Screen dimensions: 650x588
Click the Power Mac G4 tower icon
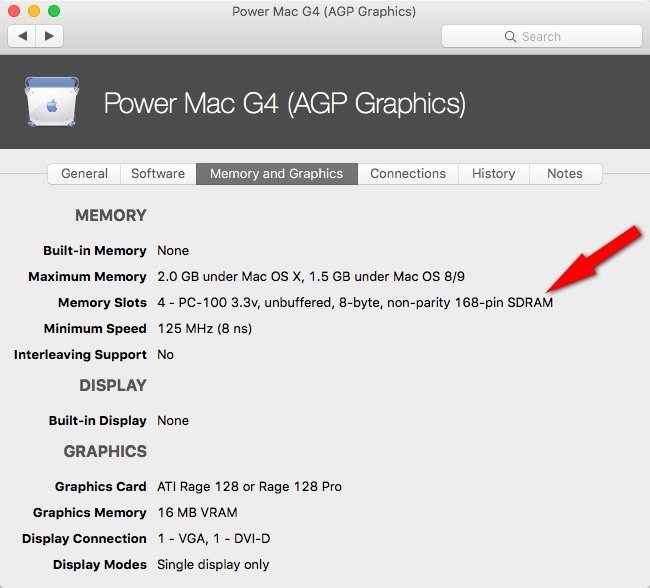(x=52, y=102)
